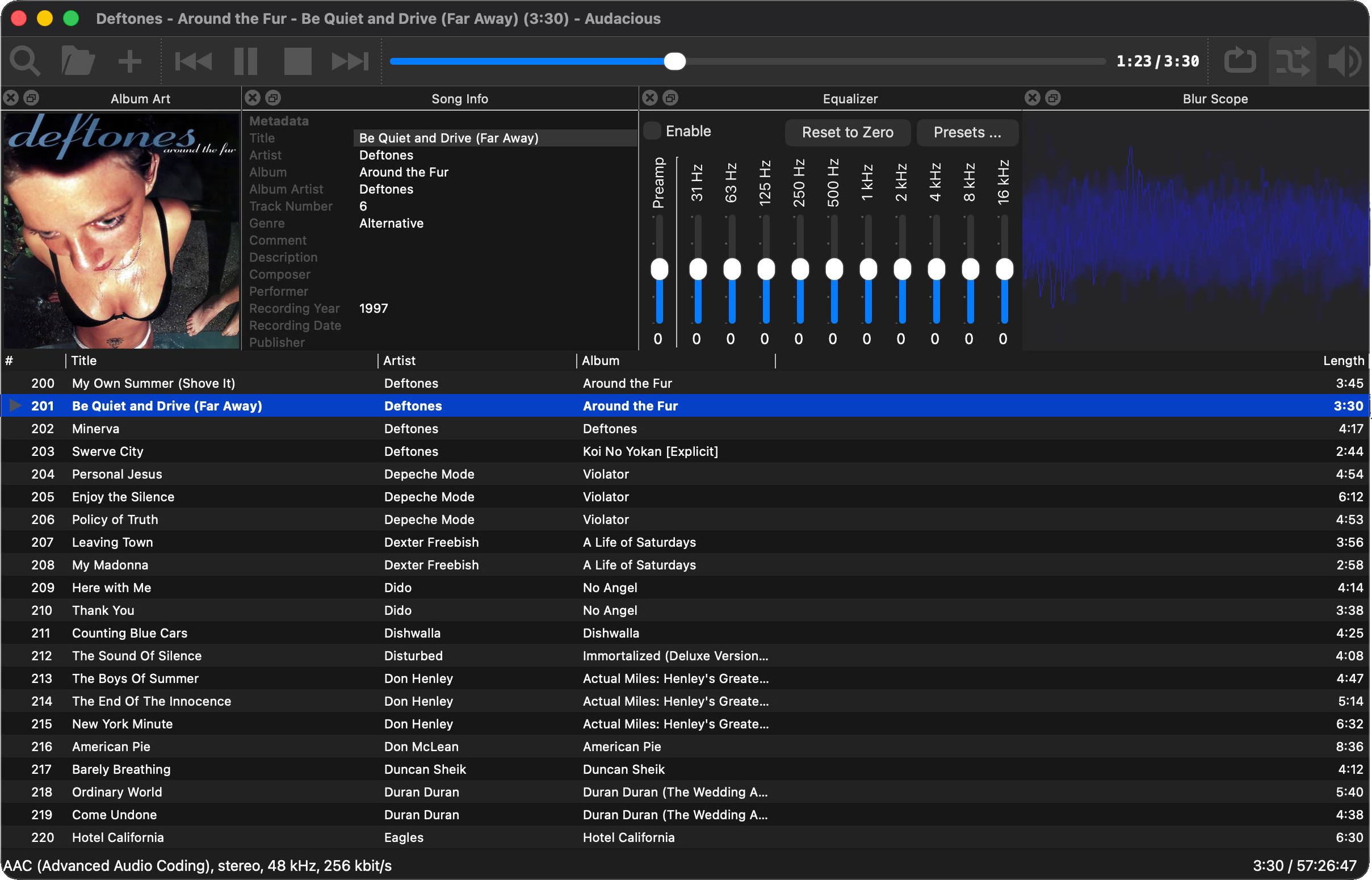
Task: Select the track "Personal Jesus"
Action: (685, 474)
